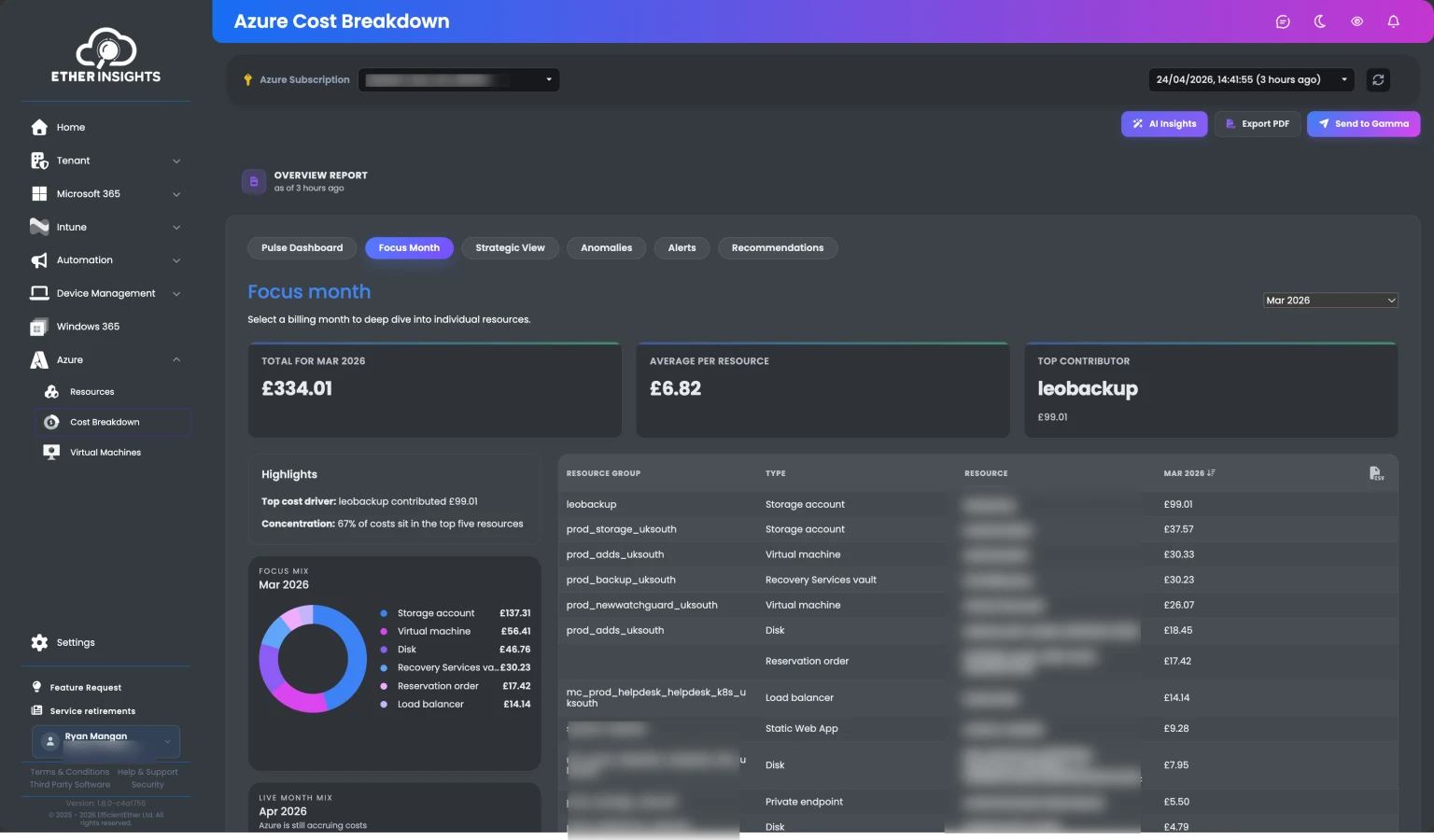This screenshot has width=1434, height=840.
Task: Switch to the Pulse Dashboard tab
Action: coord(302,248)
